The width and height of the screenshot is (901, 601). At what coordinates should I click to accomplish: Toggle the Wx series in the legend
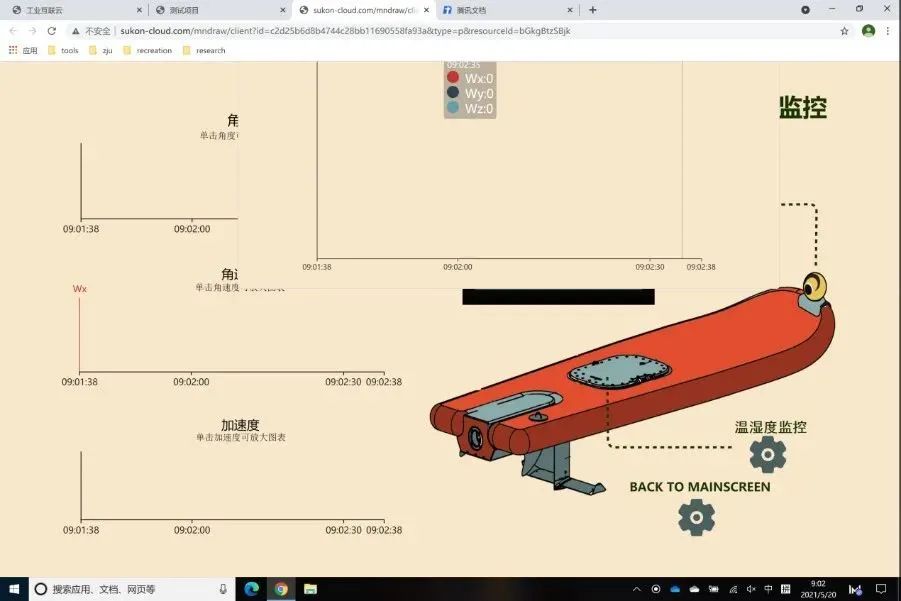(x=470, y=78)
